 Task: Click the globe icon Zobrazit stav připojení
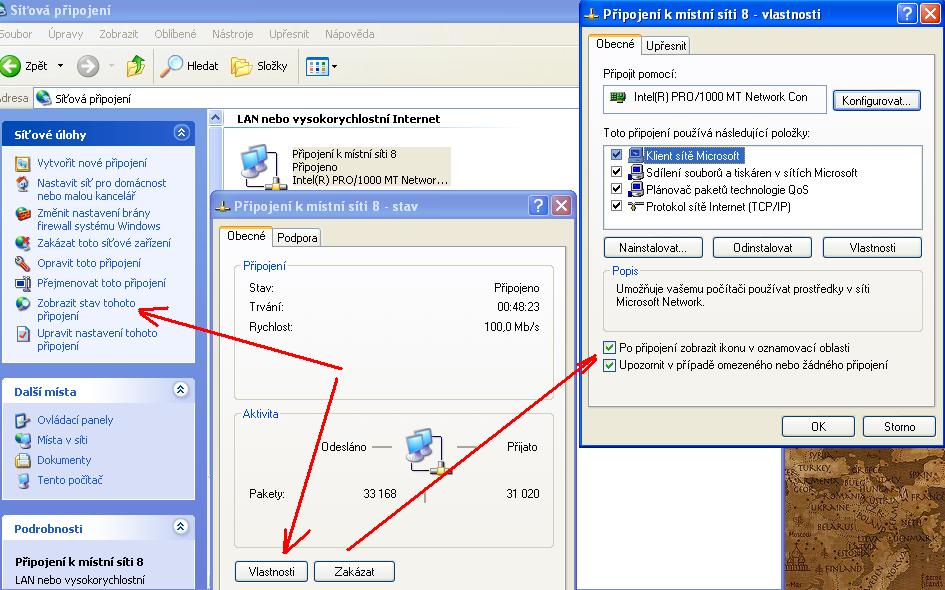click(x=22, y=303)
